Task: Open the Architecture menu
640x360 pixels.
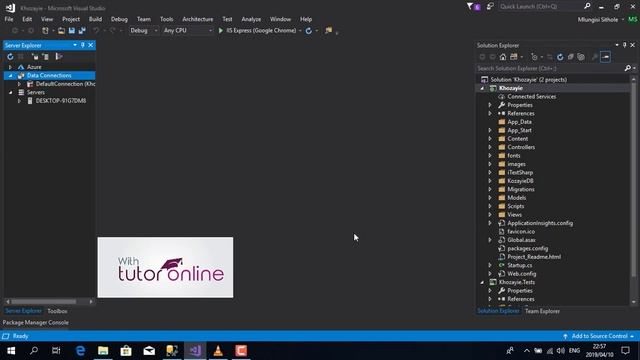Action: pos(198,19)
